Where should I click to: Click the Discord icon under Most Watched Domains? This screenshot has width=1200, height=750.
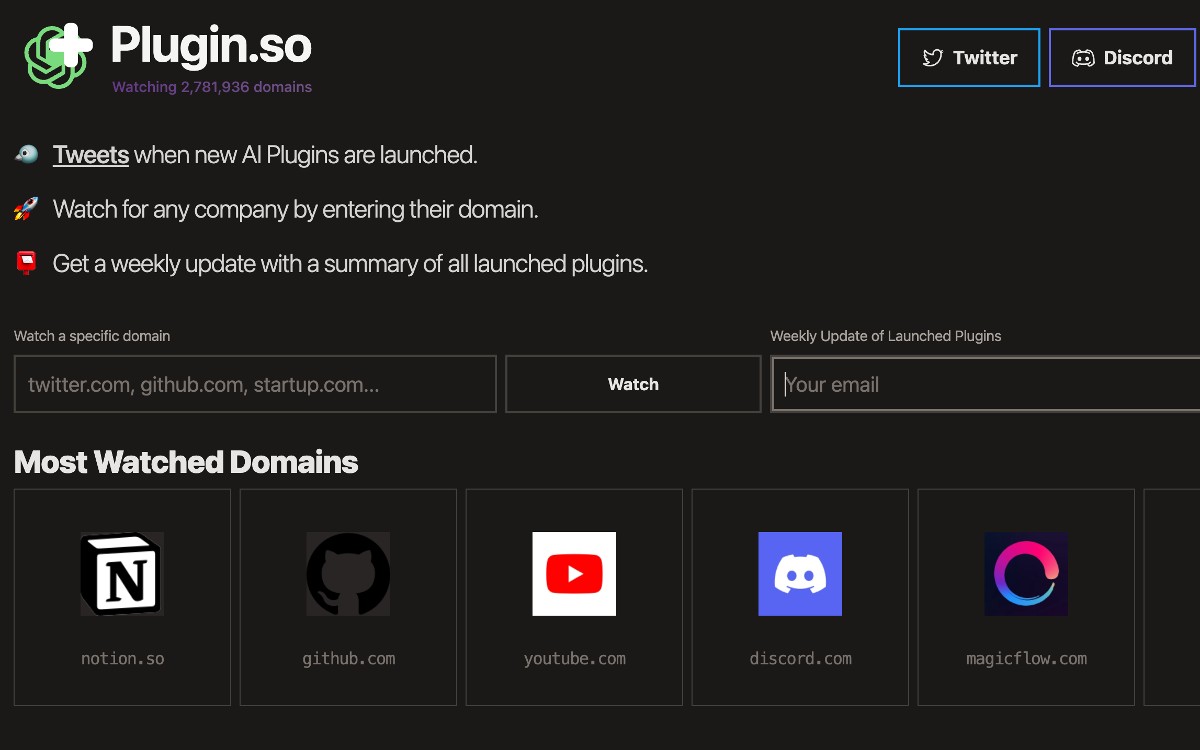[799, 574]
